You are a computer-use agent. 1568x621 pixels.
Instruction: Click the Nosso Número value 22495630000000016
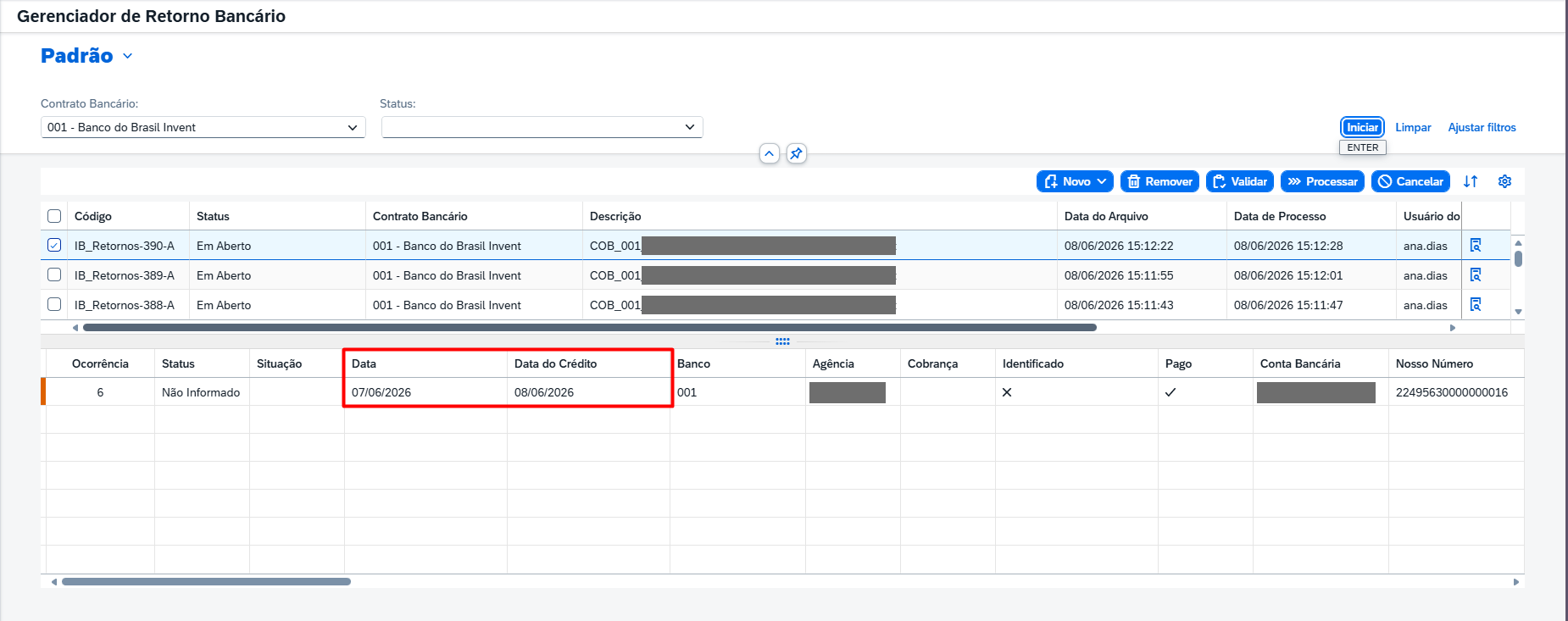point(1452,392)
